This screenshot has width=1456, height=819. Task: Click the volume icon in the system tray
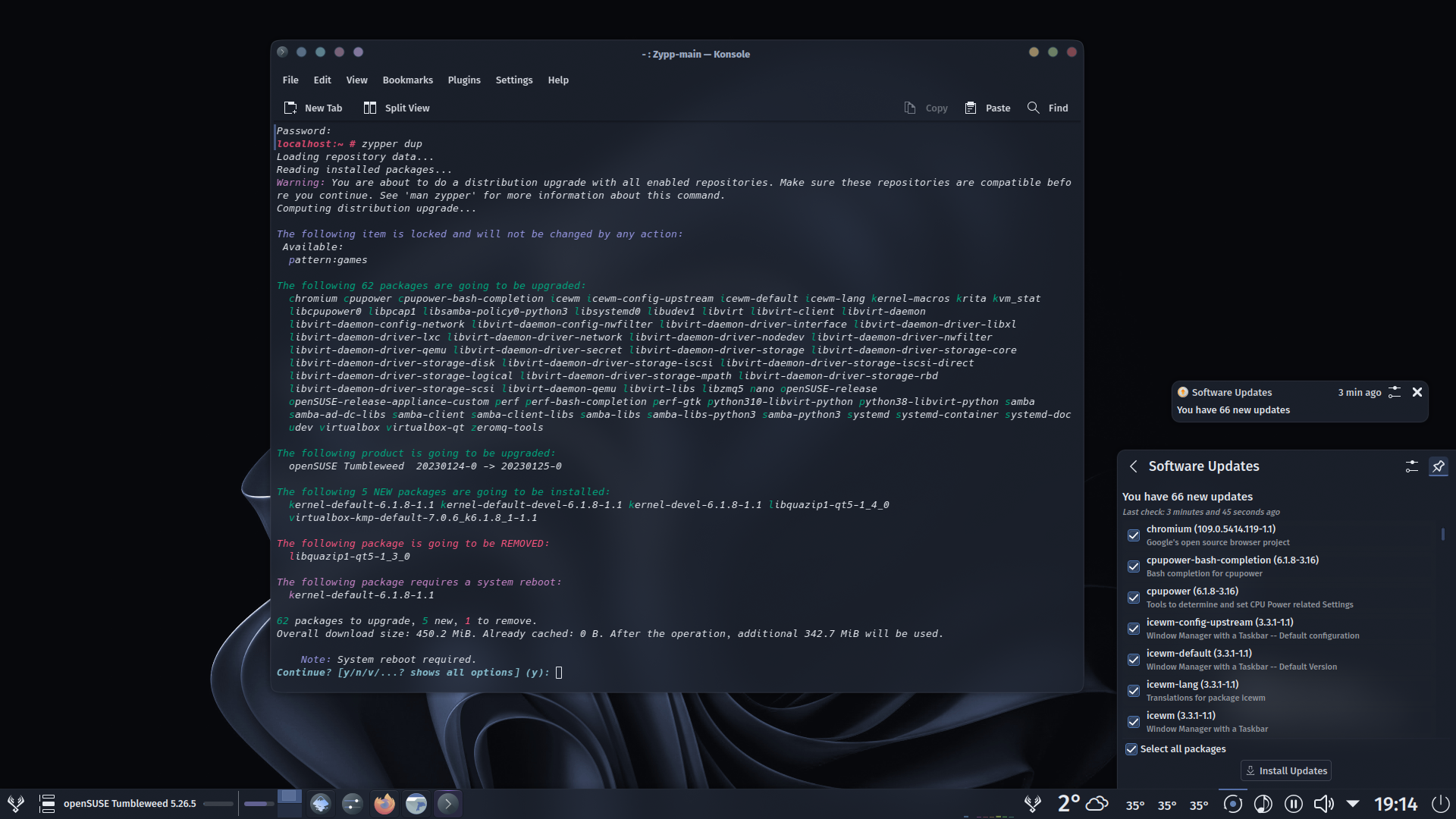pyautogui.click(x=1323, y=804)
